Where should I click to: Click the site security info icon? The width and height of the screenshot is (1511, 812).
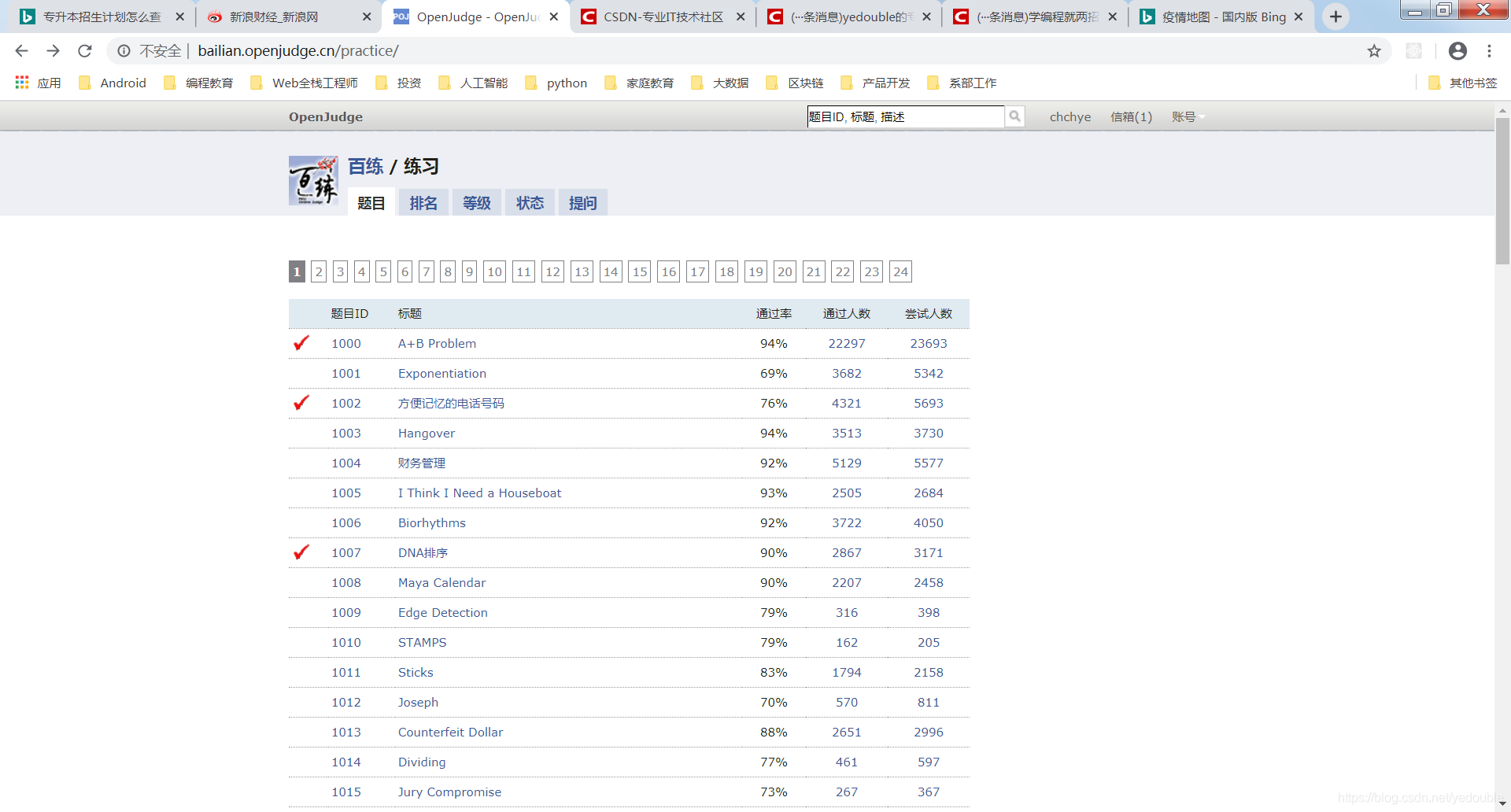pos(124,51)
